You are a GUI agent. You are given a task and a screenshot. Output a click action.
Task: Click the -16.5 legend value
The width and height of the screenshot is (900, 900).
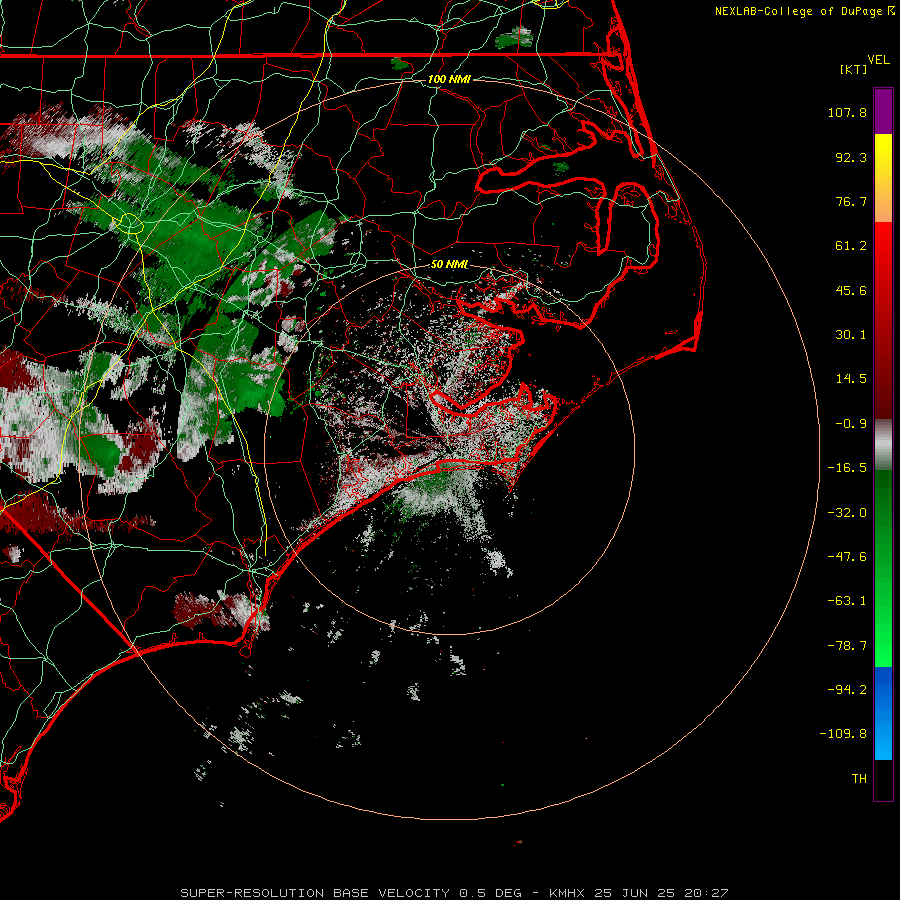point(847,468)
